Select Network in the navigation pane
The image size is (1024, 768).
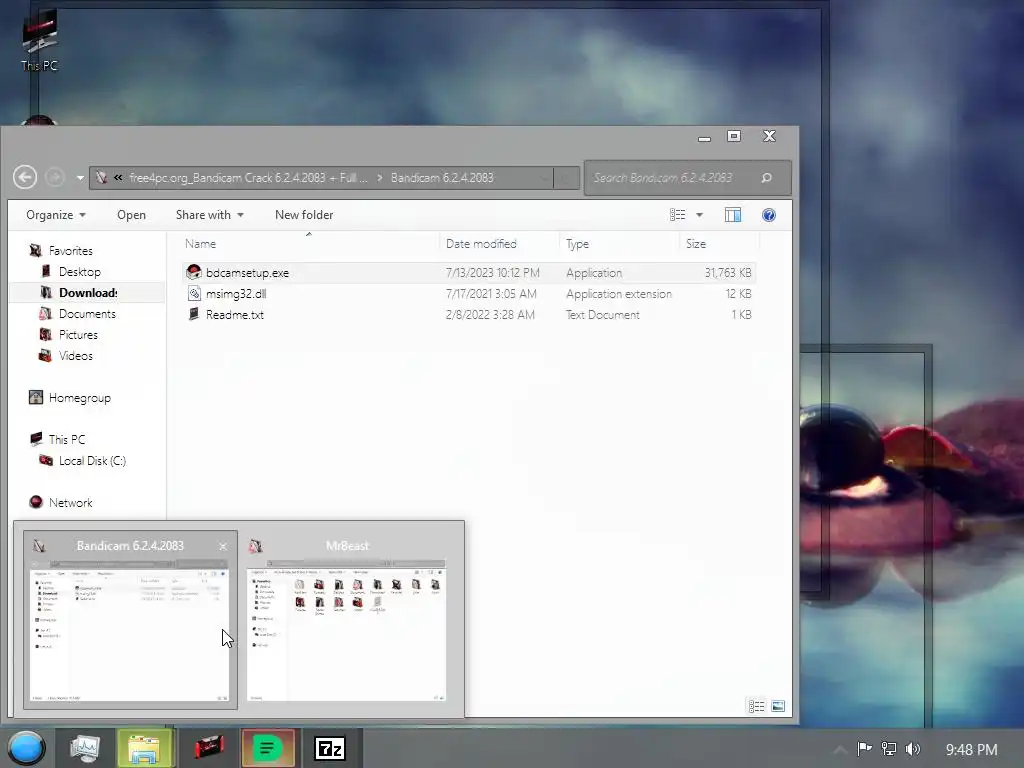(x=71, y=502)
